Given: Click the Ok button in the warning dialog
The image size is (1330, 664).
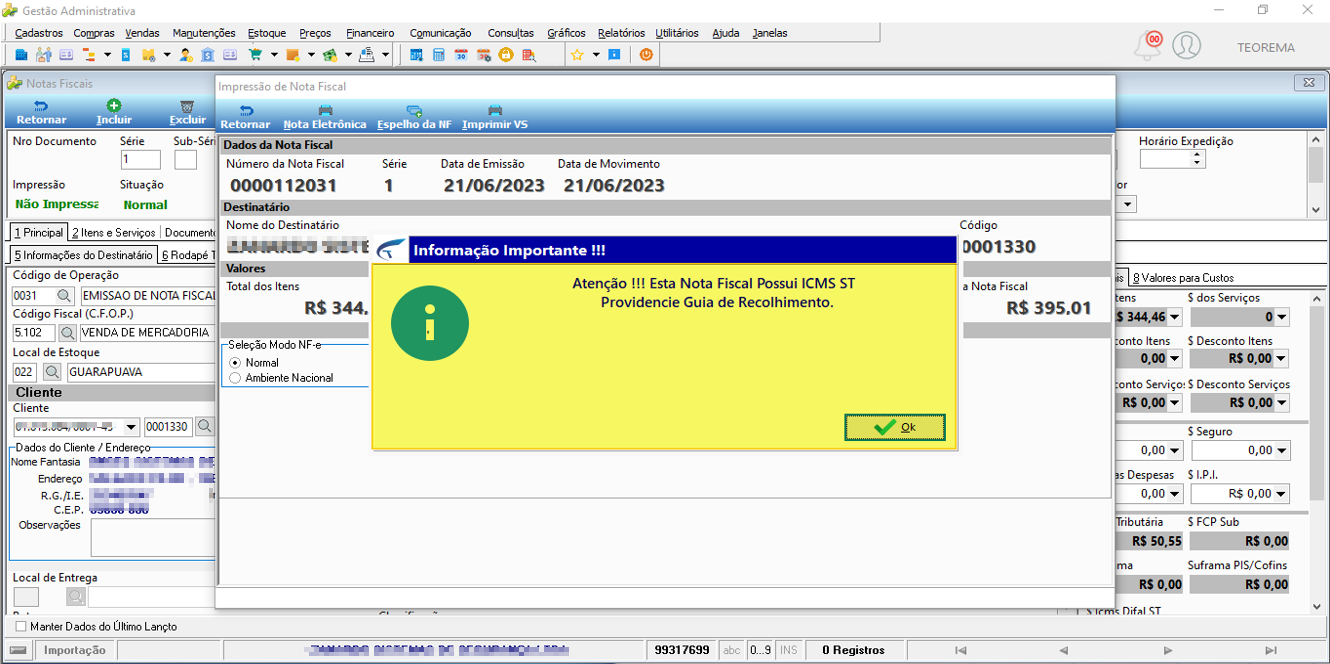Looking at the screenshot, I should 894,427.
